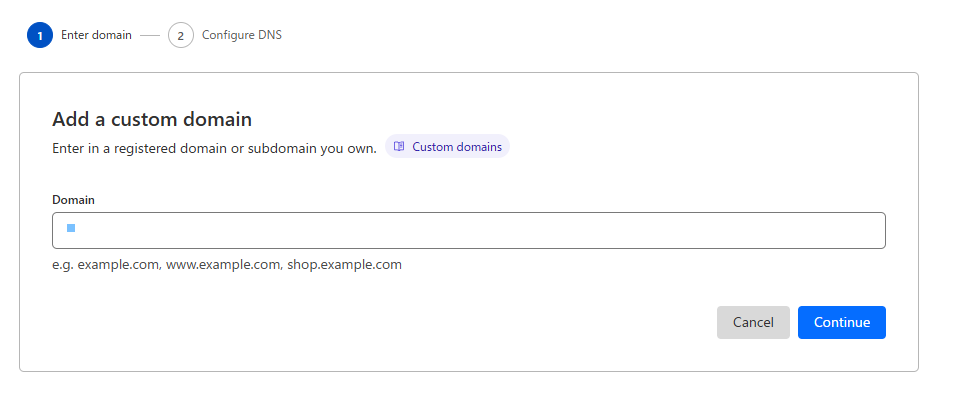Go to the "Configure DNS" step label

241,35
